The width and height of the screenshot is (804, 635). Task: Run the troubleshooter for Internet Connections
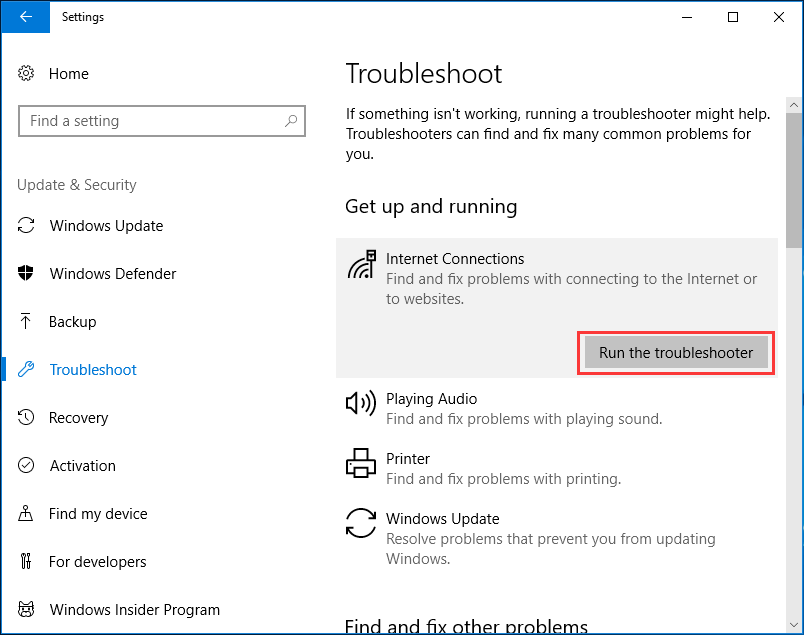676,352
